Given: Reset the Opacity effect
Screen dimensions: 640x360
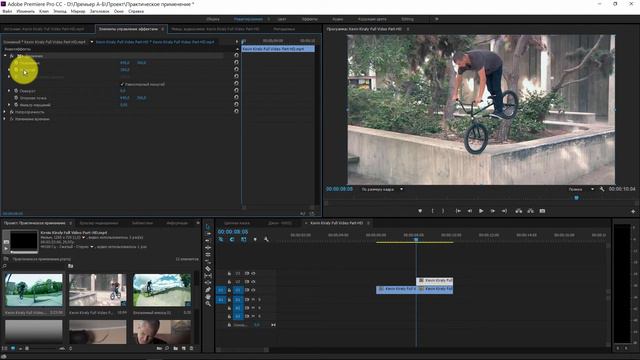Looking at the screenshot, I should [x=236, y=111].
